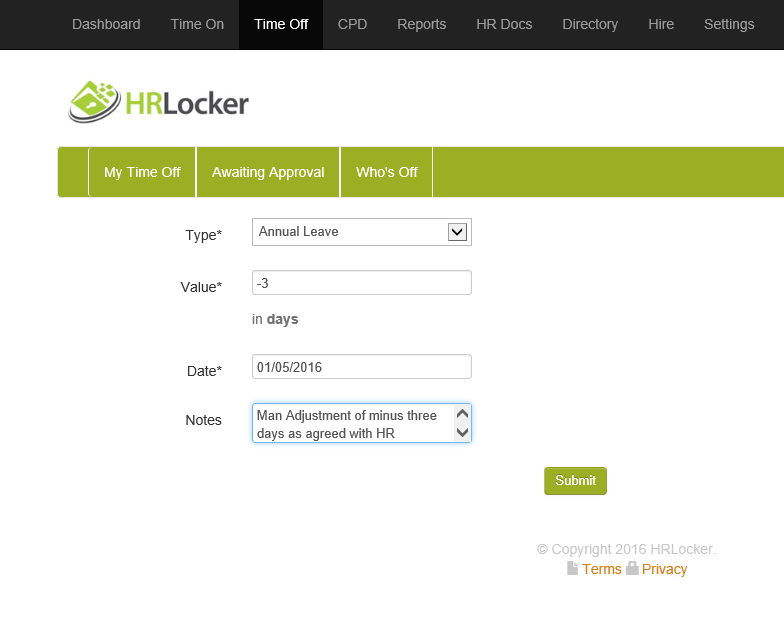Viewport: 784px width, 617px height.
Task: Switch to the Awaiting Approval tab
Action: [x=268, y=172]
